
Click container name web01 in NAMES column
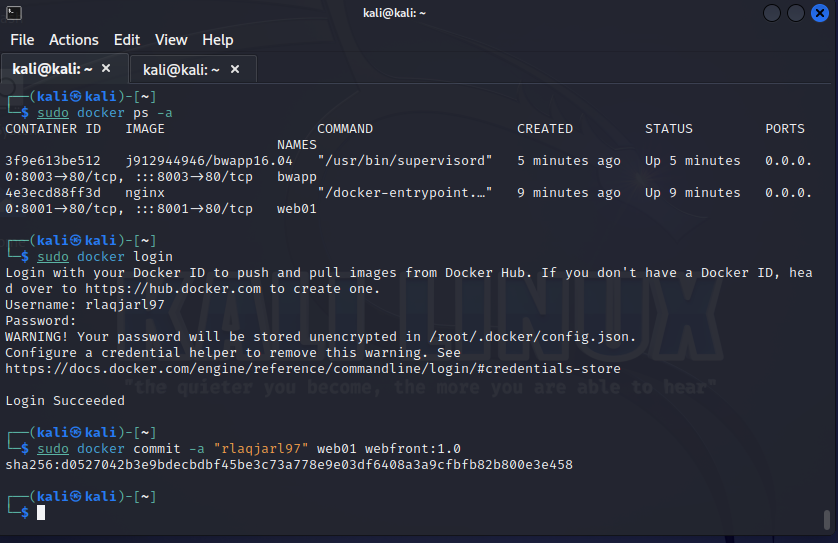[x=297, y=209]
